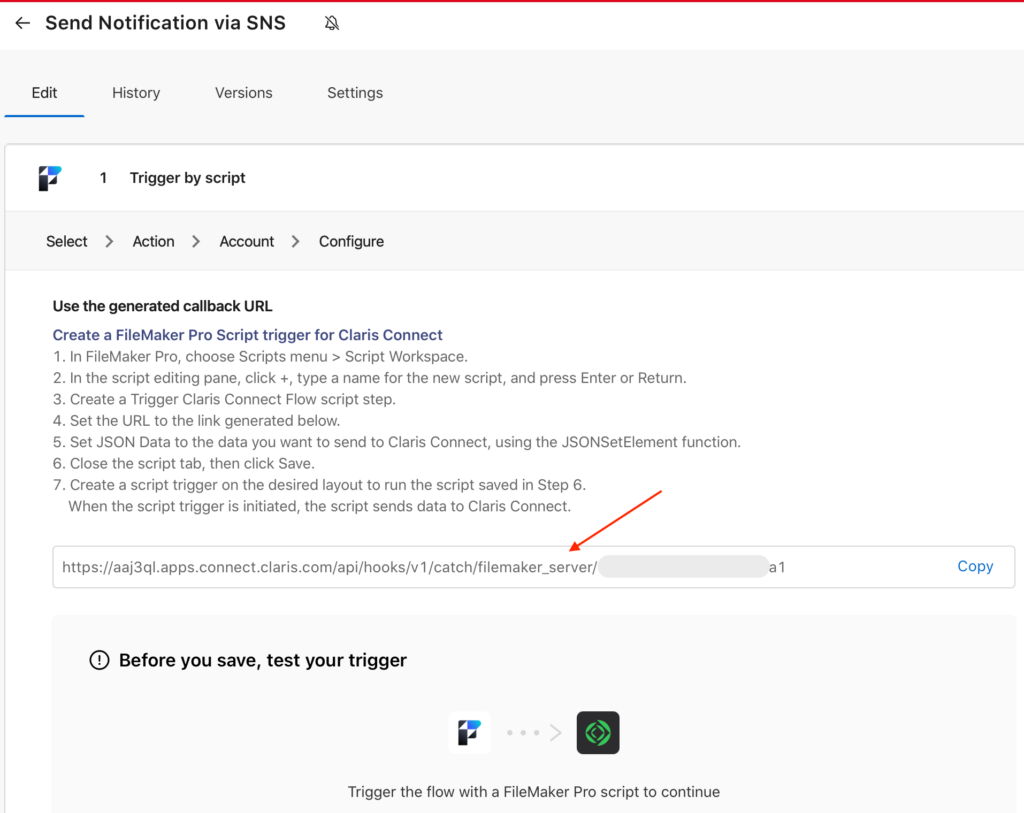Viewport: 1024px width, 813px height.
Task: Click the green Claris Connect icon
Action: [598, 733]
